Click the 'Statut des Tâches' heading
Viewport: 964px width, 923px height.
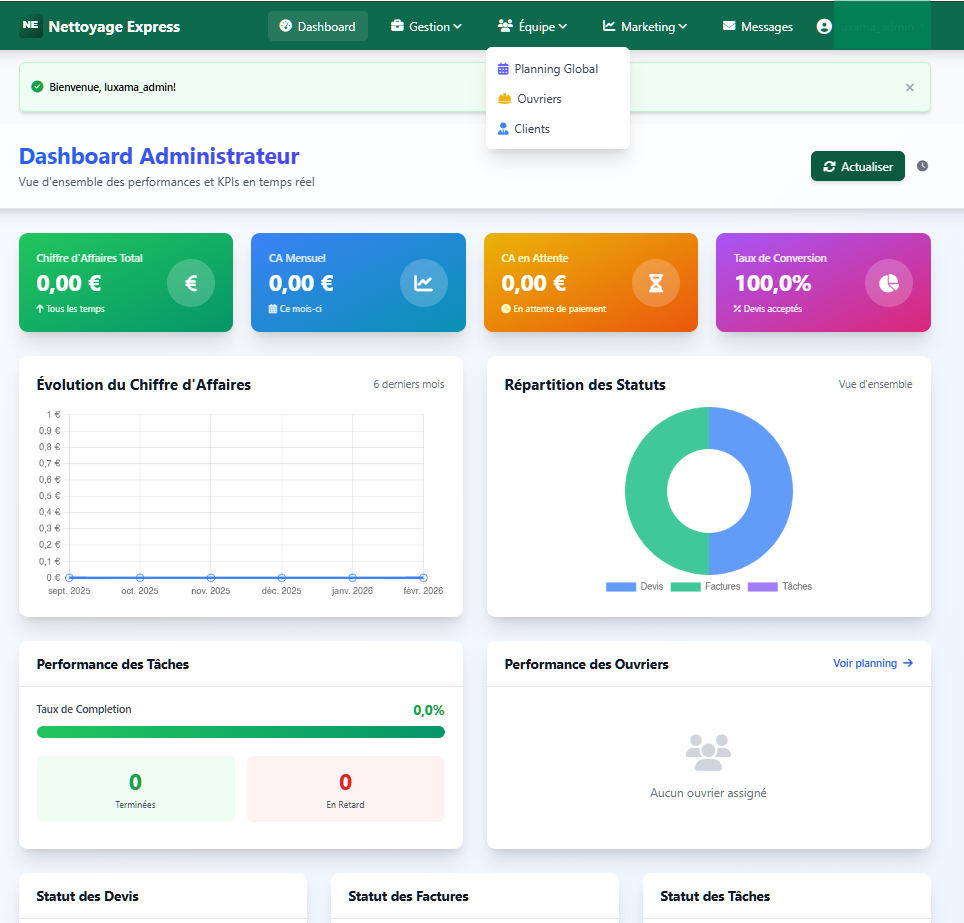(x=715, y=897)
